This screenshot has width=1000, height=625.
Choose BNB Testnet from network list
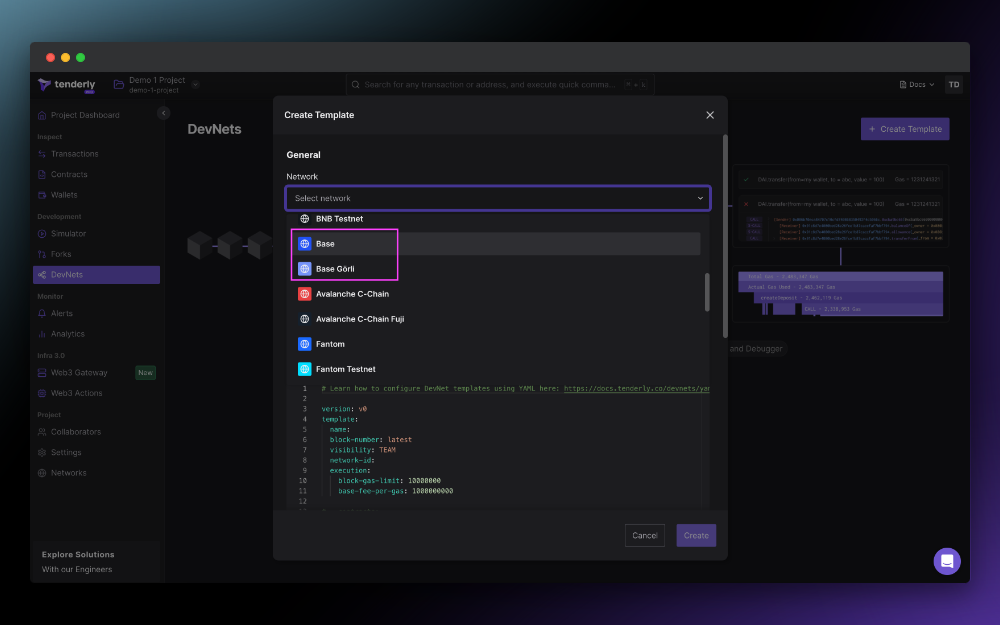(x=499, y=219)
